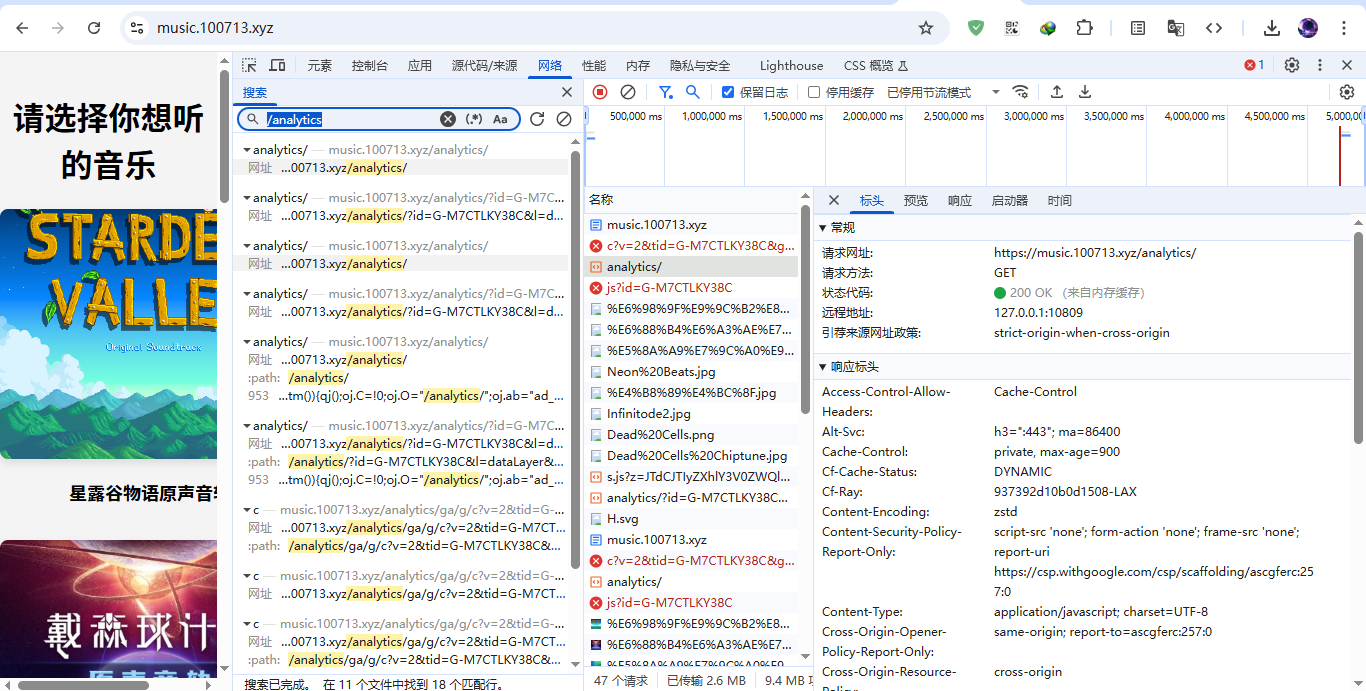Uncheck the 保留日志 checkbox
Screen dimensions: 1366x691
(728, 92)
